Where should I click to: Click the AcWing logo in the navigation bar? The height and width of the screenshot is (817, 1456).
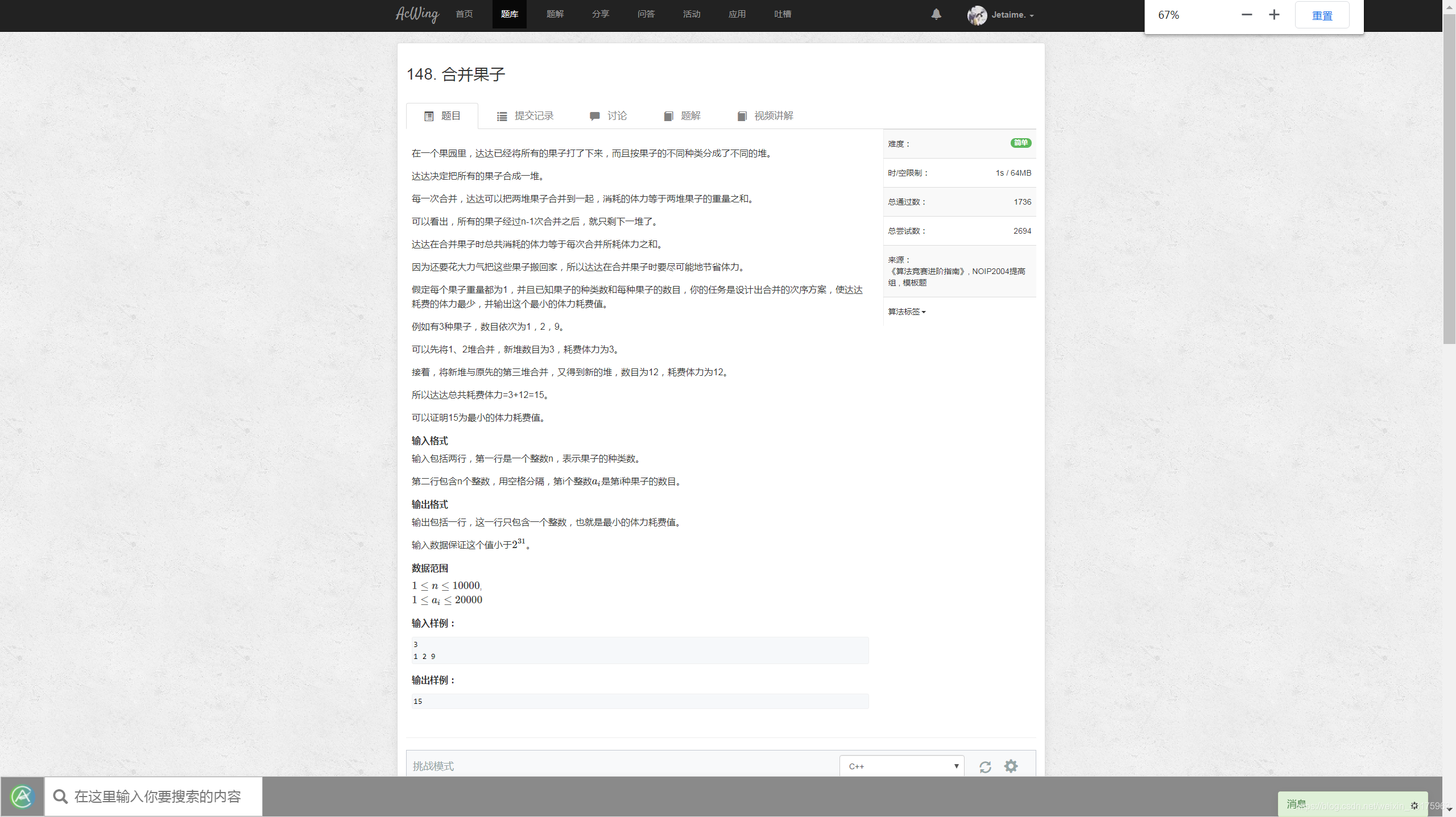(x=416, y=14)
